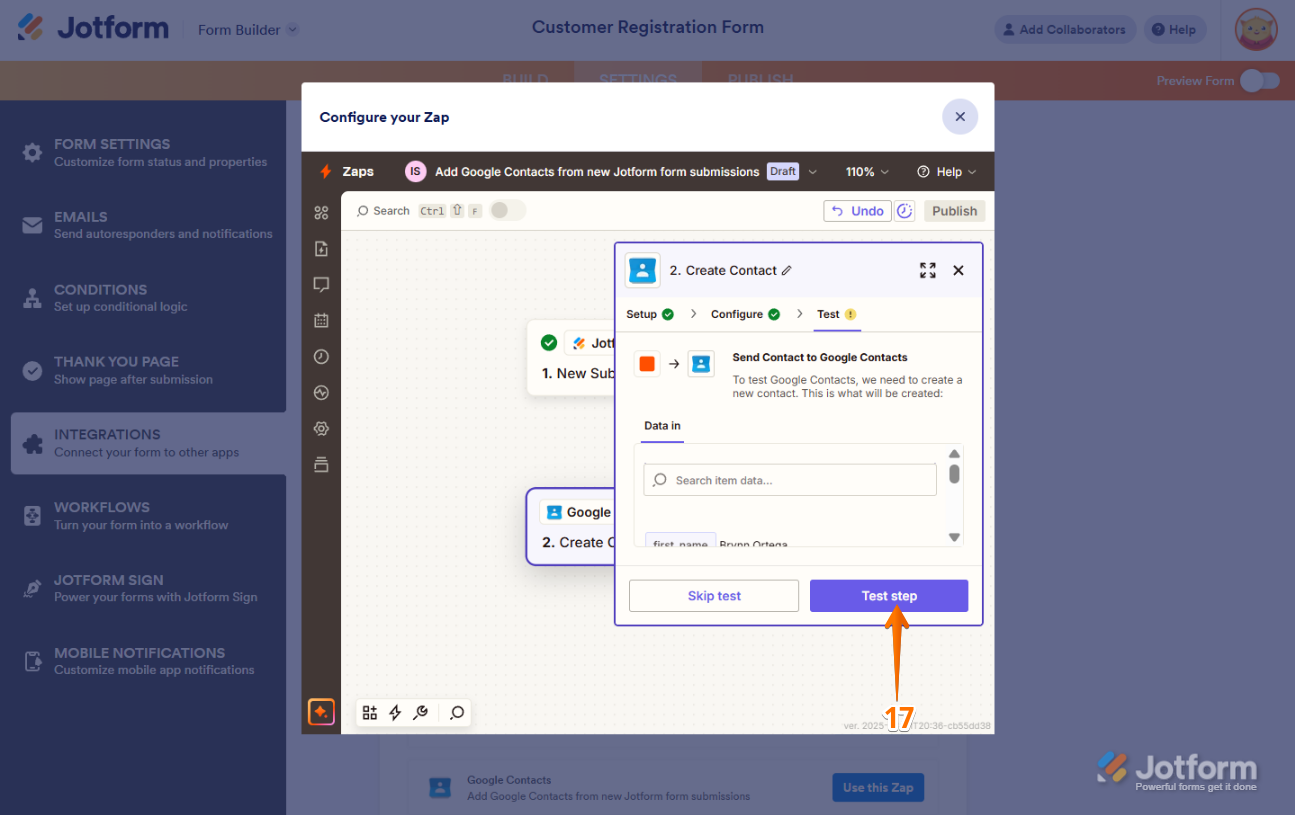Close the Configure your Zap dialog
1295x815 pixels.
point(960,117)
